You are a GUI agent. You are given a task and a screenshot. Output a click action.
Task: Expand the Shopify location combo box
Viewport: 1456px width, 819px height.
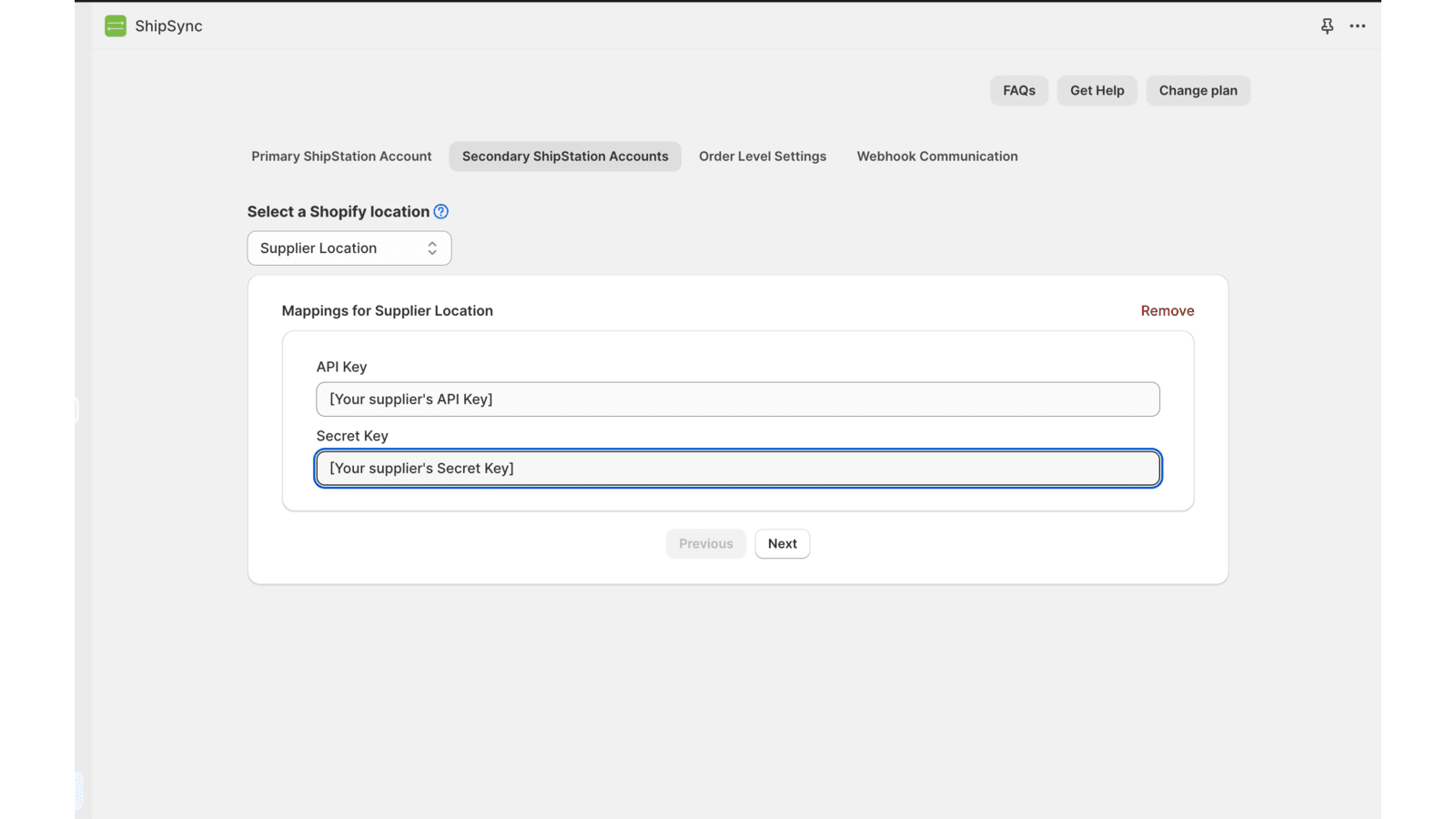(x=349, y=248)
